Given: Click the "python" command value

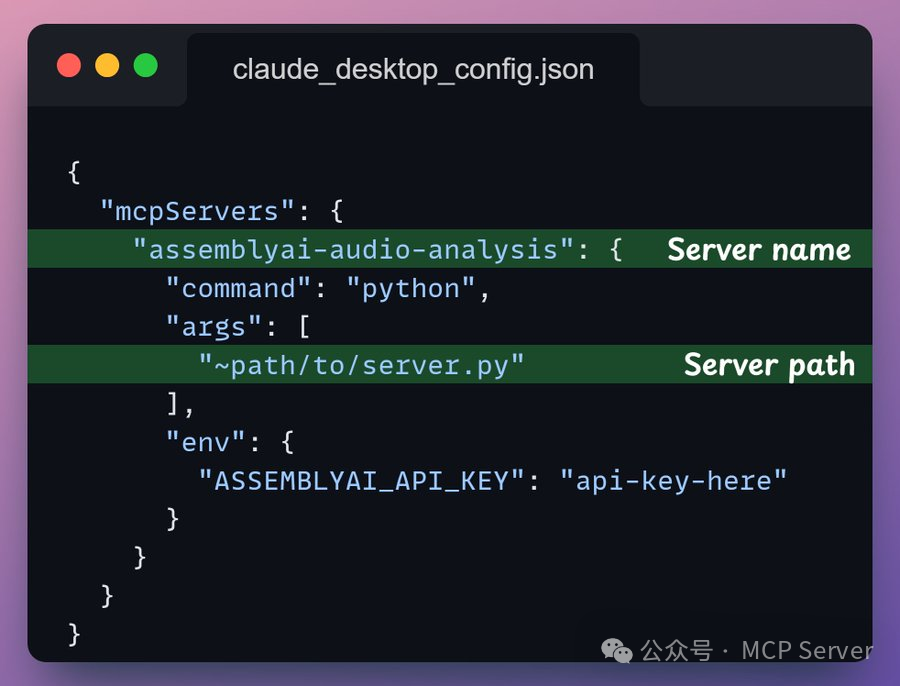Looking at the screenshot, I should (411, 288).
